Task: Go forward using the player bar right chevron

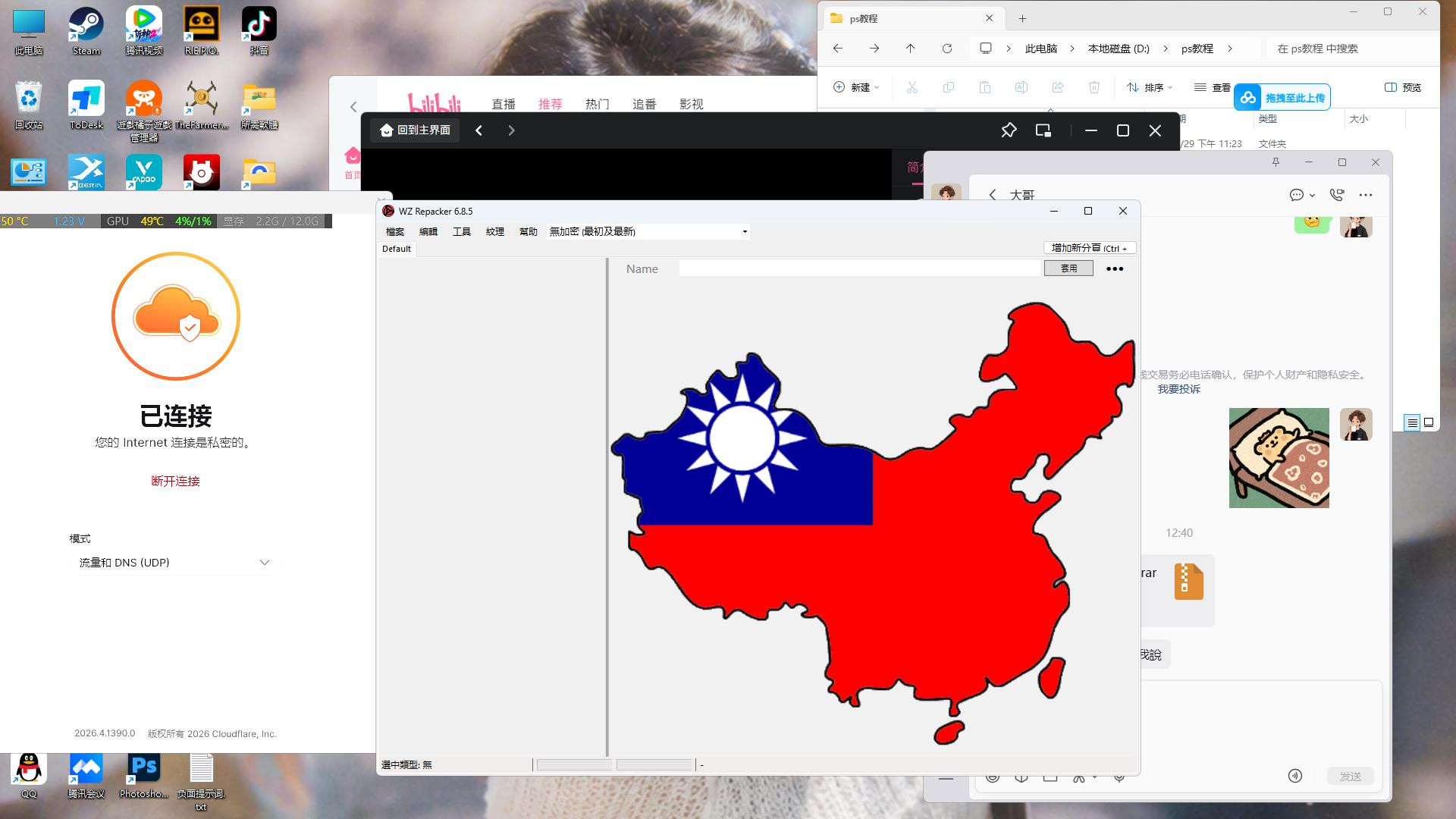Action: click(511, 130)
